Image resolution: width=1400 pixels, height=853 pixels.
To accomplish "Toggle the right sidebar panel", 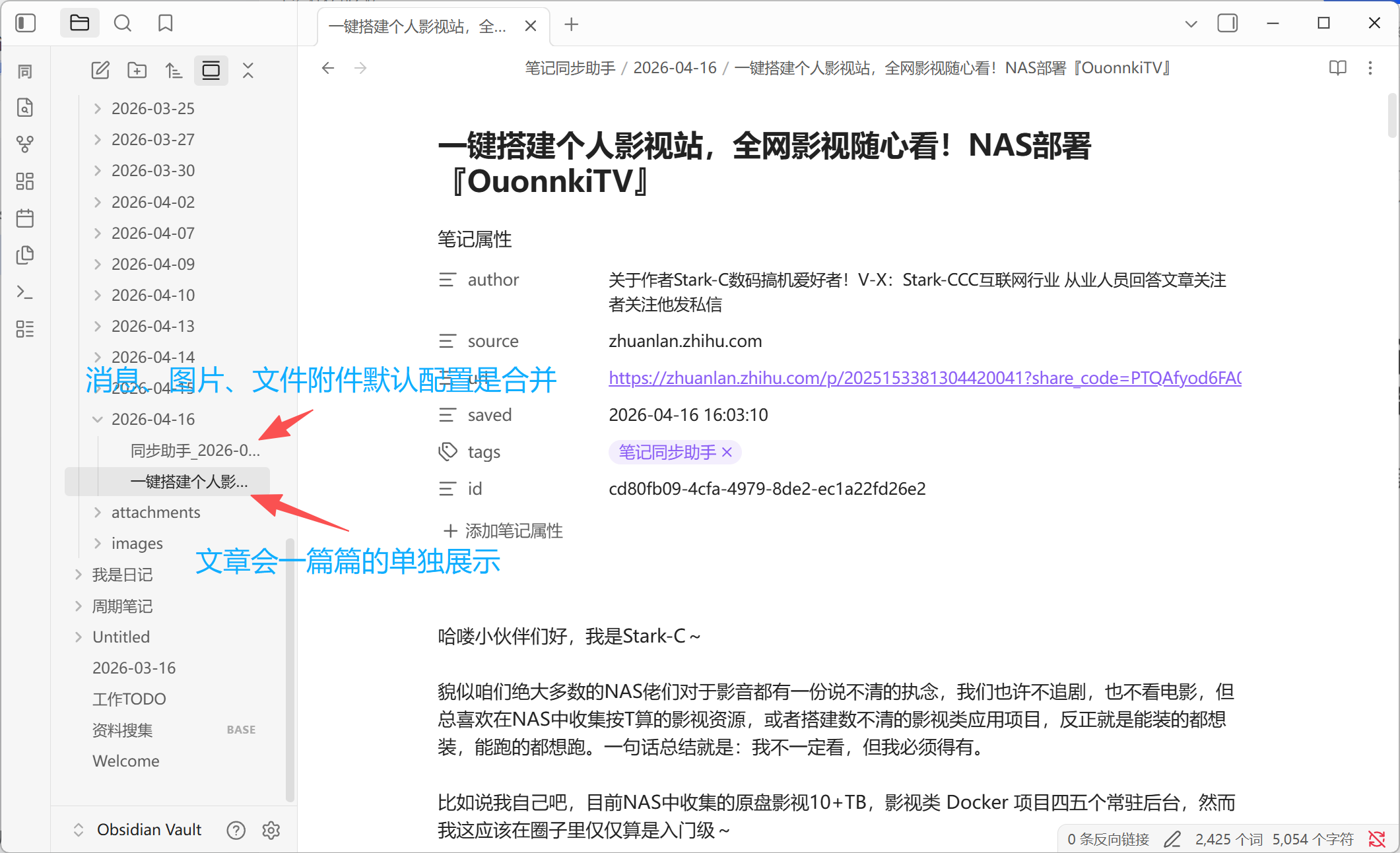I will pyautogui.click(x=1227, y=23).
